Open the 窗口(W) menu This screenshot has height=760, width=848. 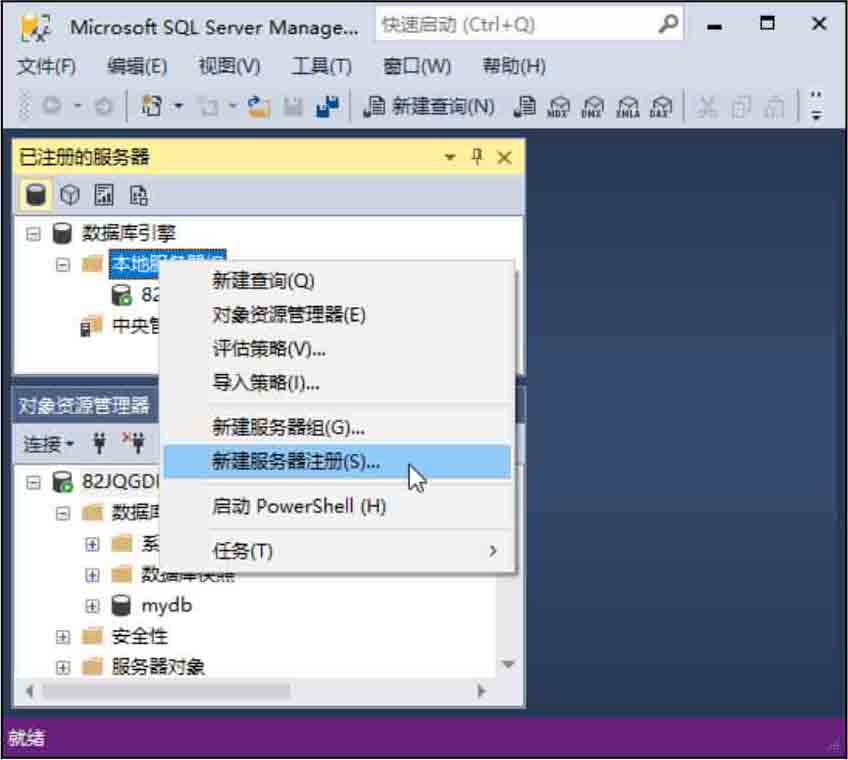pos(418,67)
